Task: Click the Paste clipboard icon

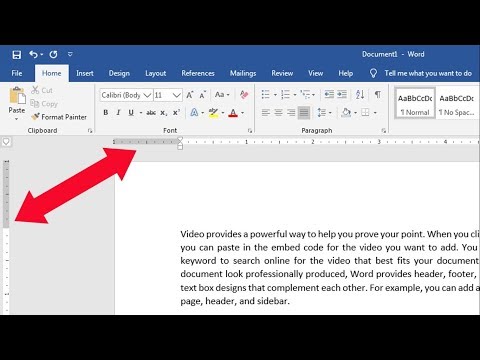Action: [17, 95]
